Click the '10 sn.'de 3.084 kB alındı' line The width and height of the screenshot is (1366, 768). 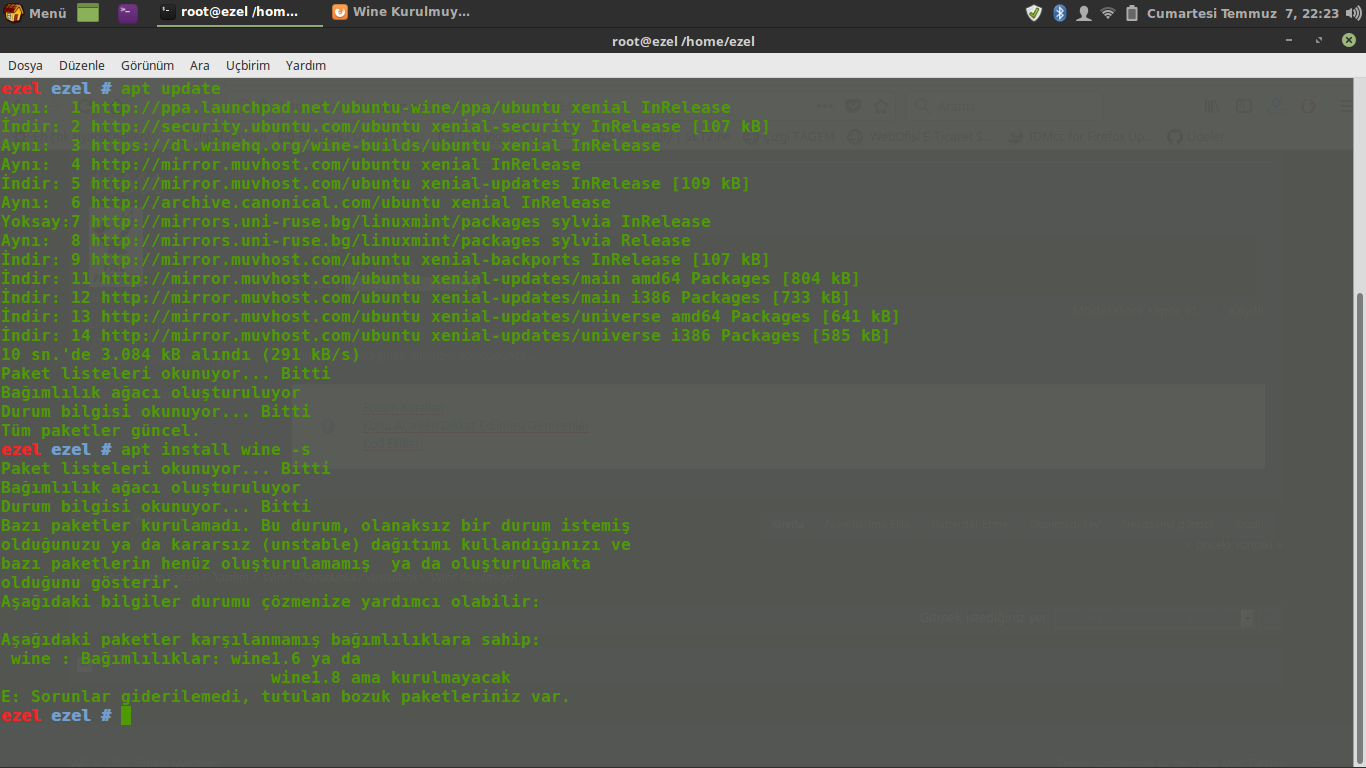coord(181,355)
